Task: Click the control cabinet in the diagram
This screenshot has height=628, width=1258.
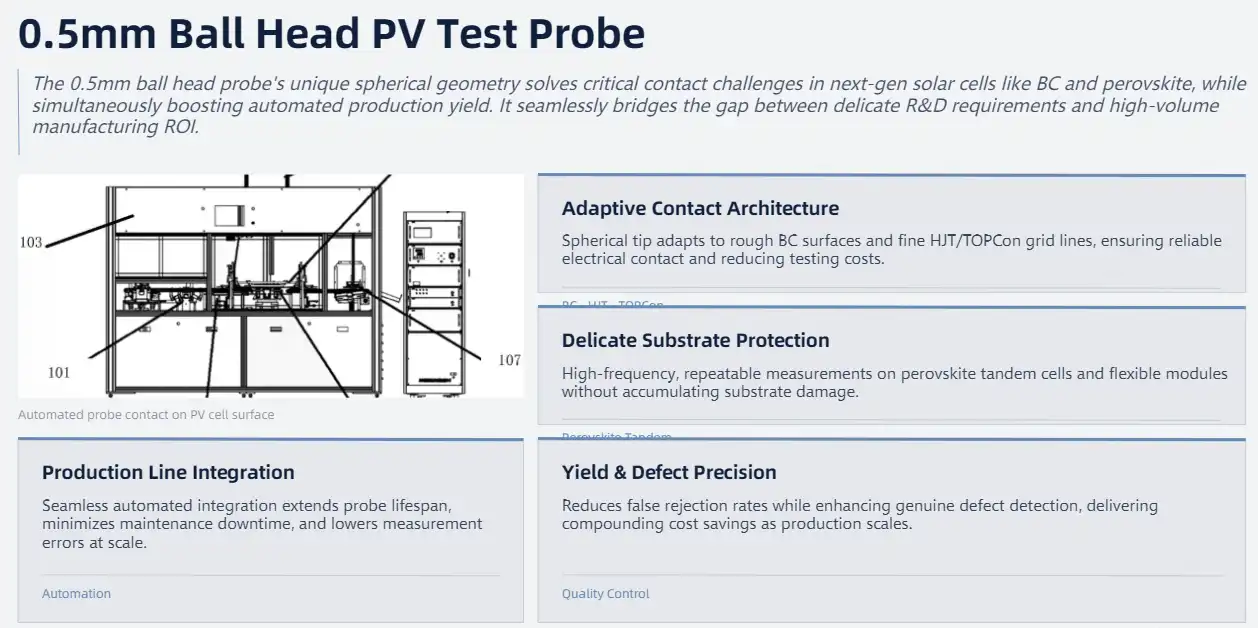Action: coord(436,302)
